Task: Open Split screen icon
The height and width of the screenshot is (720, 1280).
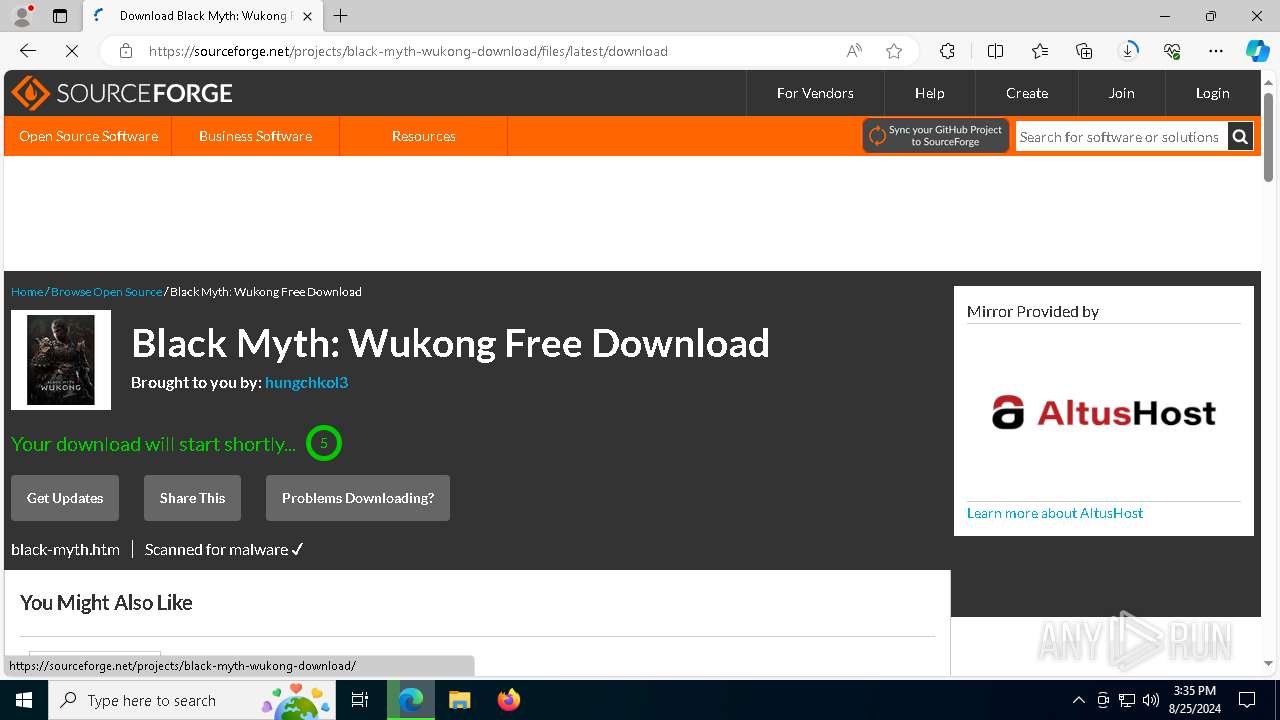Action: pyautogui.click(x=996, y=51)
